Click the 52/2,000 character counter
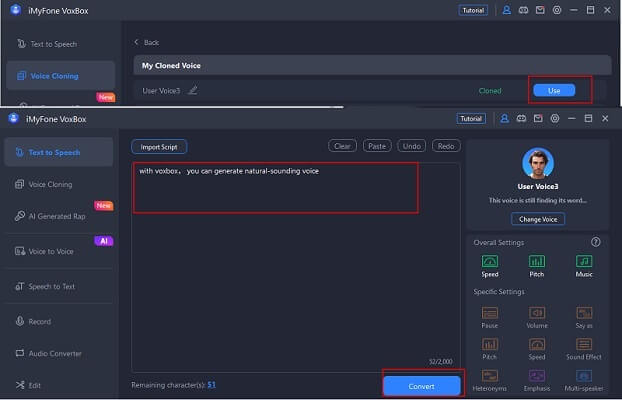 pos(441,362)
